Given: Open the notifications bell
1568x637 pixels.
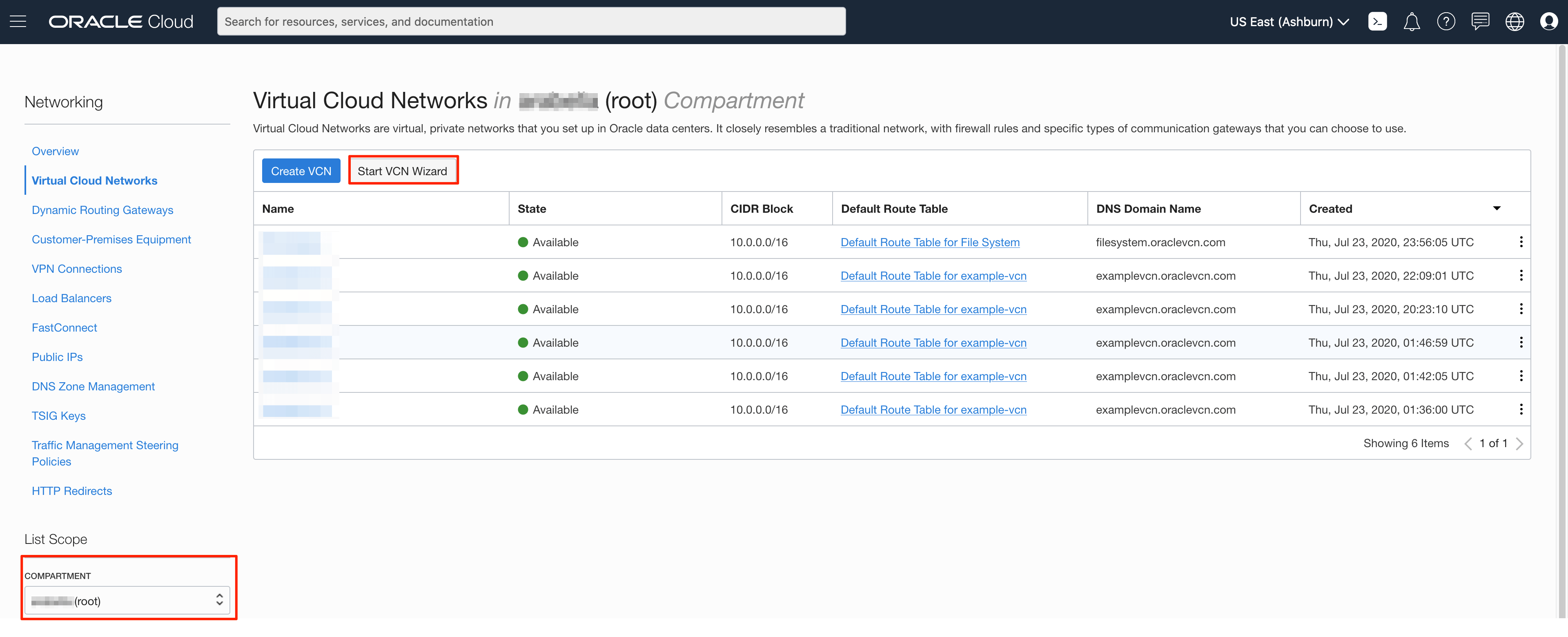Looking at the screenshot, I should pos(1412,21).
